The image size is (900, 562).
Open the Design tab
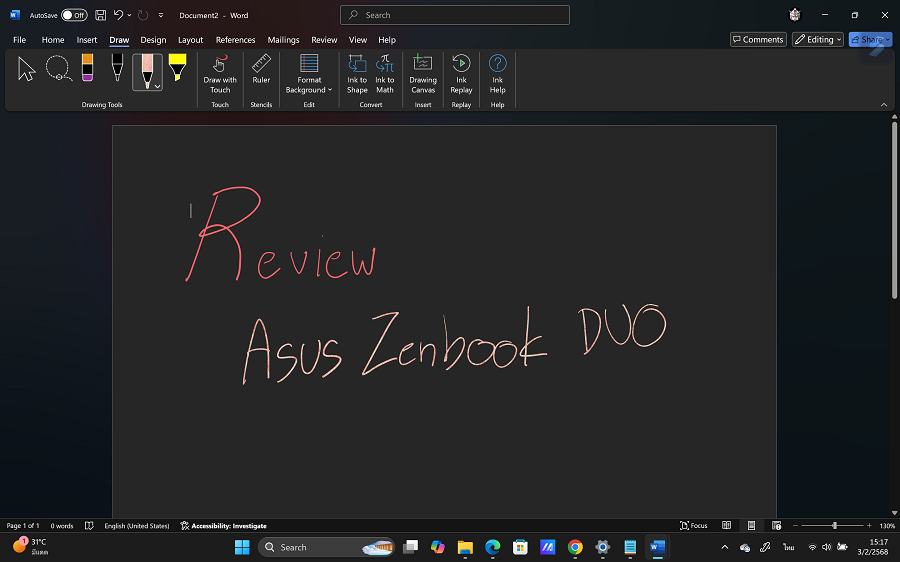tap(153, 40)
